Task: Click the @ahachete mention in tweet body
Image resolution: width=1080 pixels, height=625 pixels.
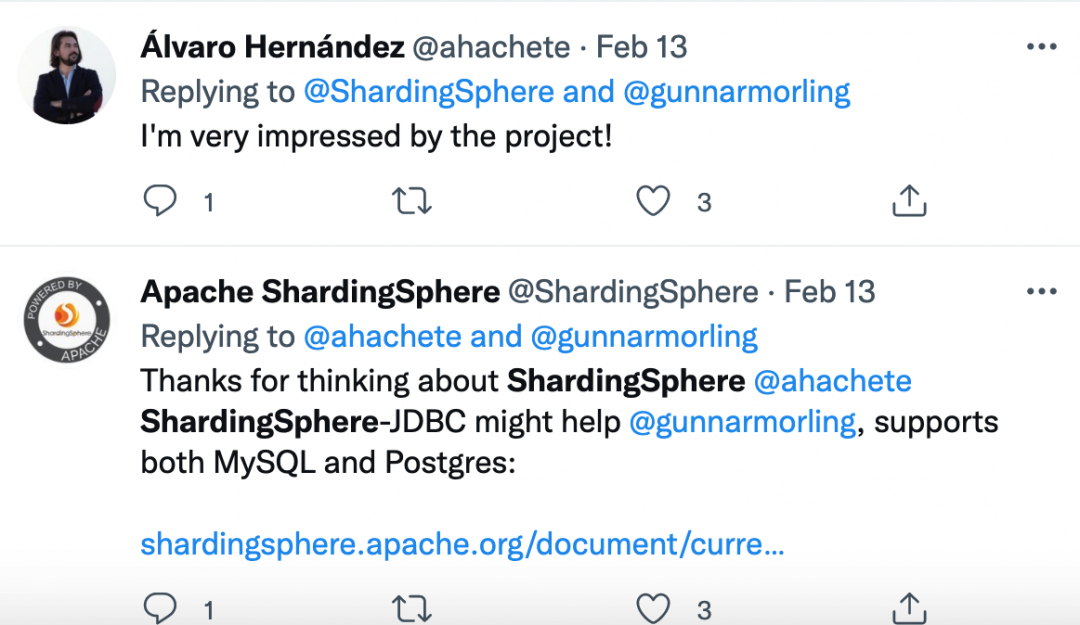Action: pos(832,381)
